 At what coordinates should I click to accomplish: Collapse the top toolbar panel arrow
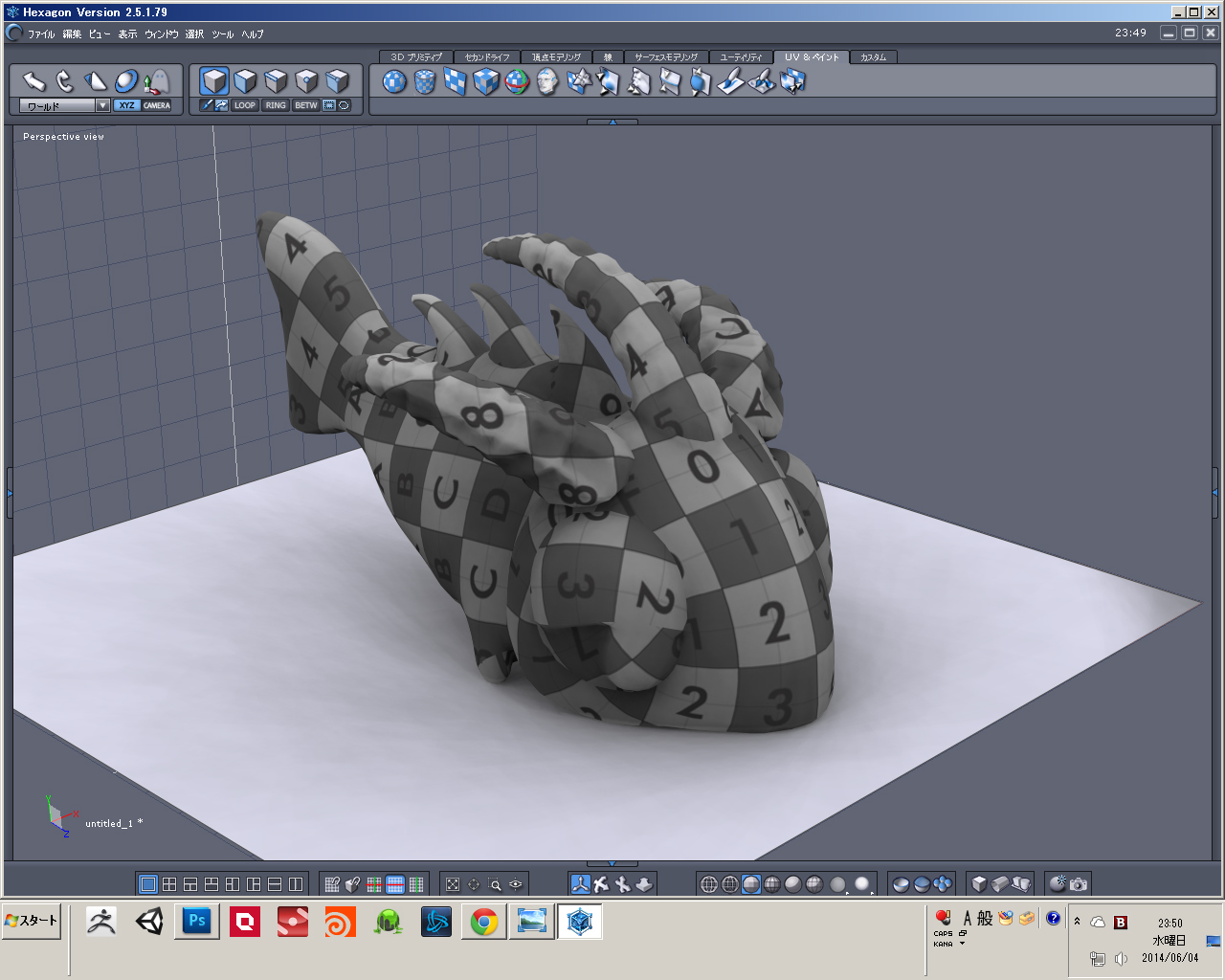coord(612,122)
